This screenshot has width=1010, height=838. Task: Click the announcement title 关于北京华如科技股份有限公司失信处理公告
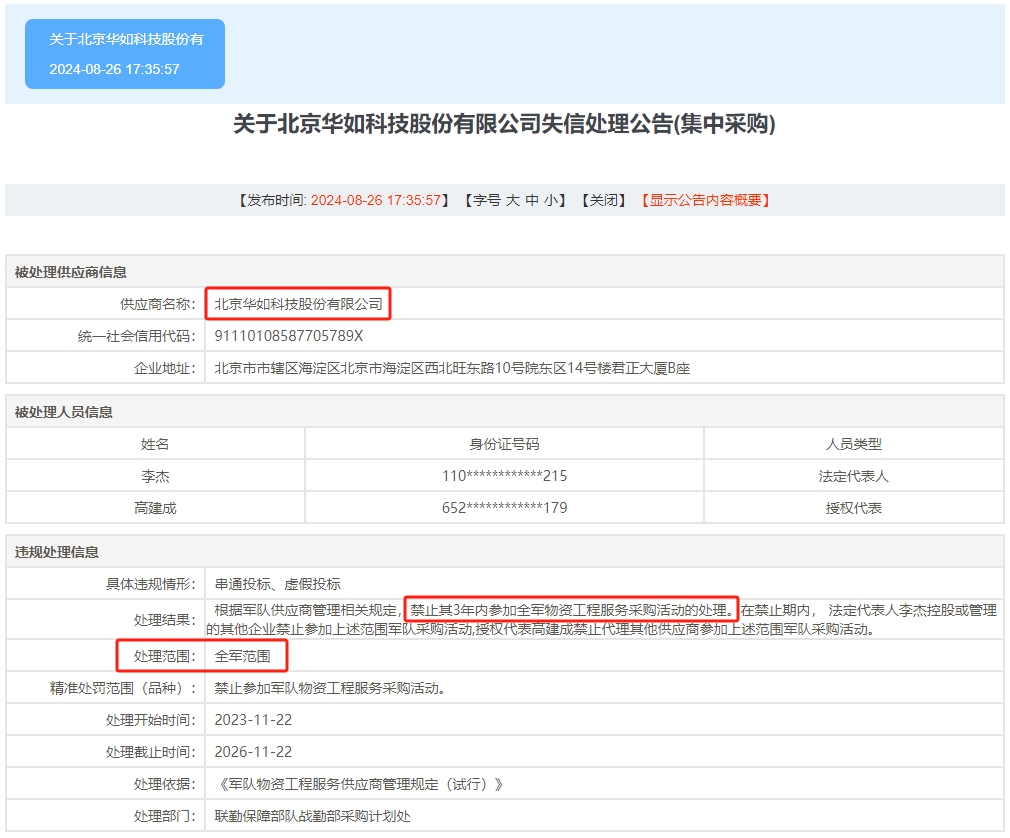504,124
